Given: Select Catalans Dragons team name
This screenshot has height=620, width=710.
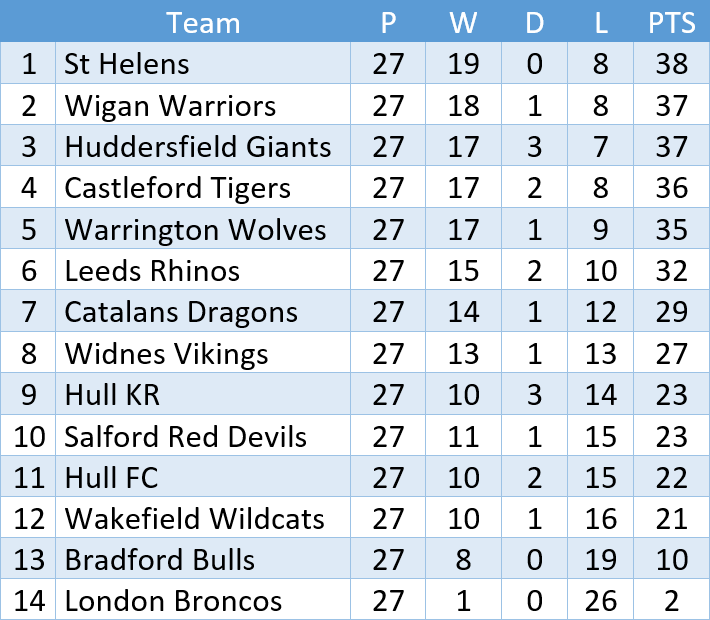Looking at the screenshot, I should [181, 312].
